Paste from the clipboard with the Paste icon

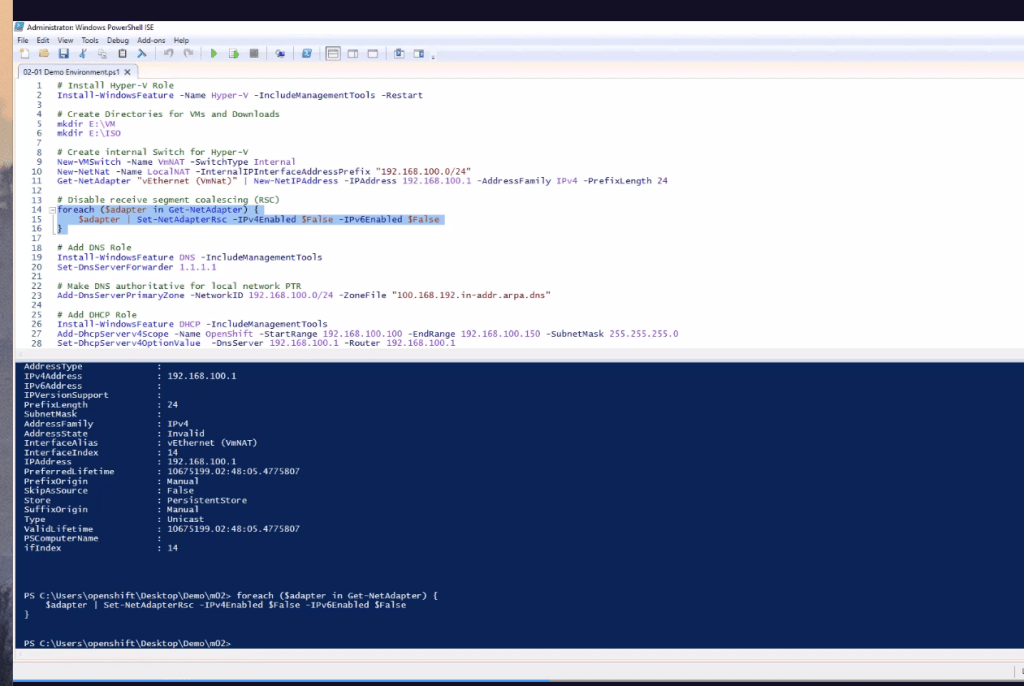click(x=122, y=54)
